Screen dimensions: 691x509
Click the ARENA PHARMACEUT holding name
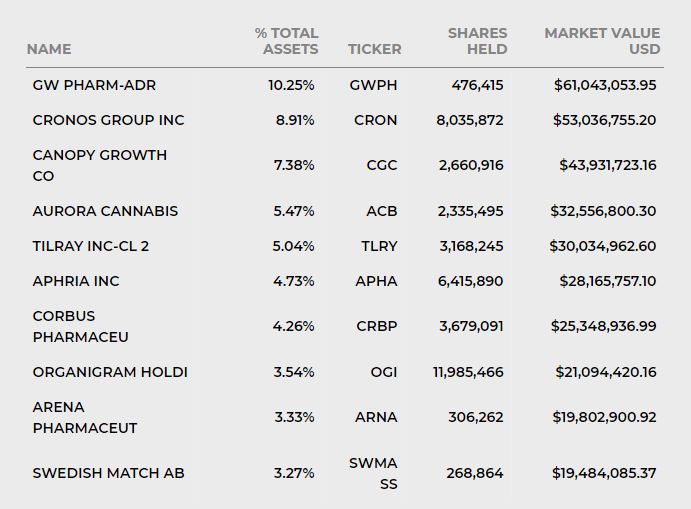coord(84,417)
